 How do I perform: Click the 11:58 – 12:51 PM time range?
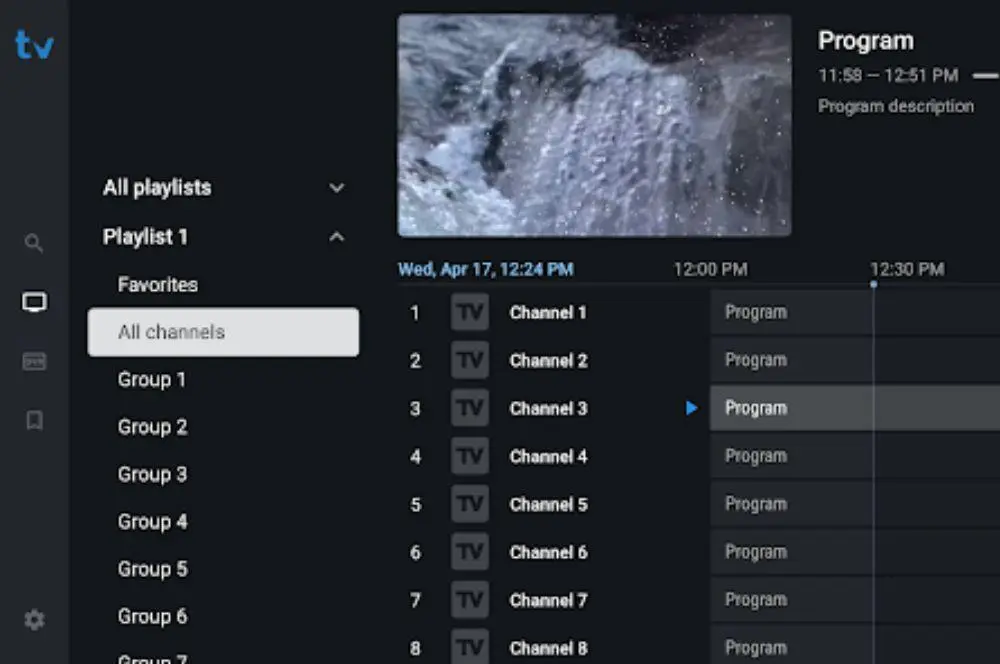coord(888,75)
